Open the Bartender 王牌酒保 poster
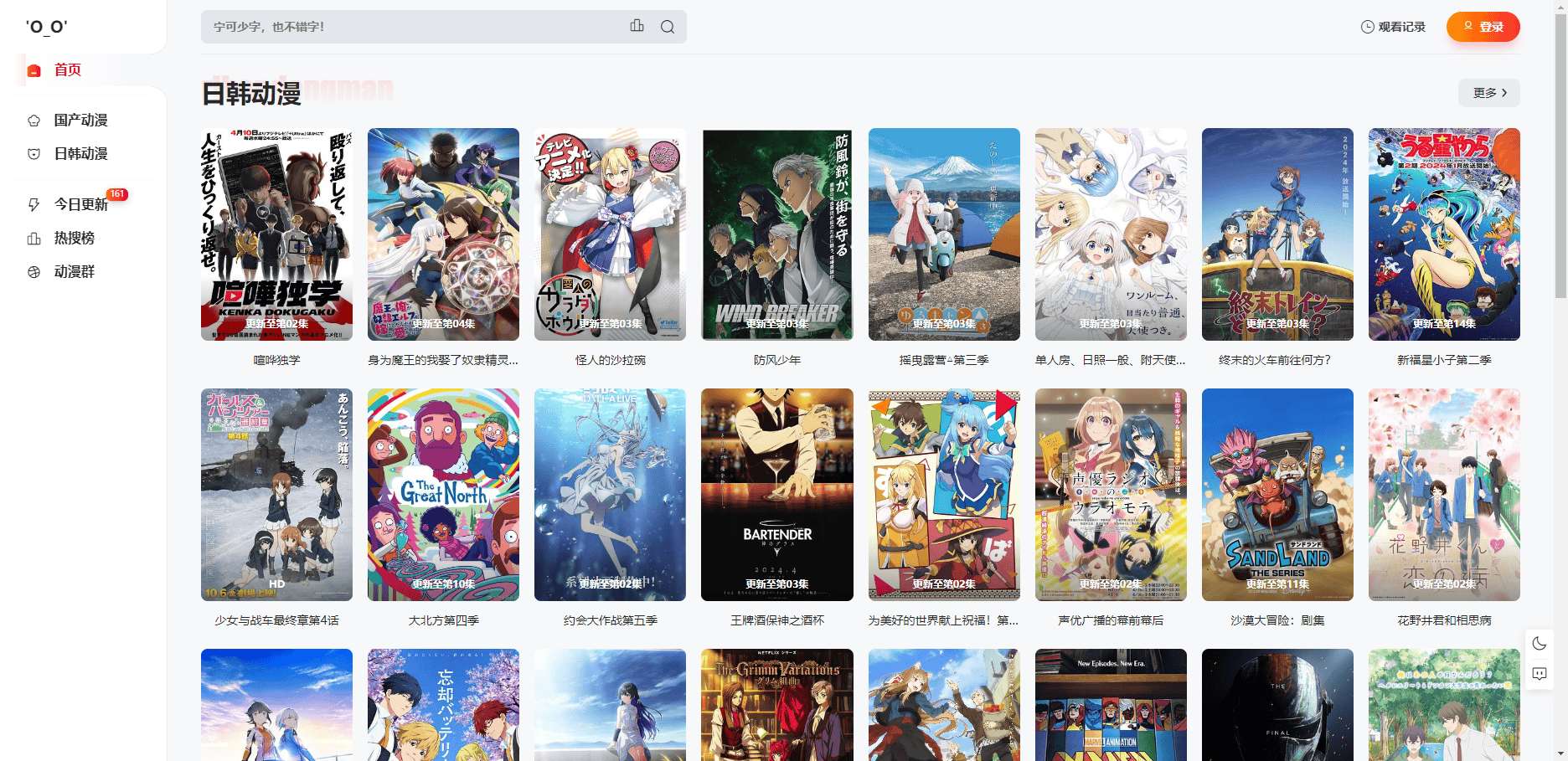The image size is (1568, 761). coord(777,495)
